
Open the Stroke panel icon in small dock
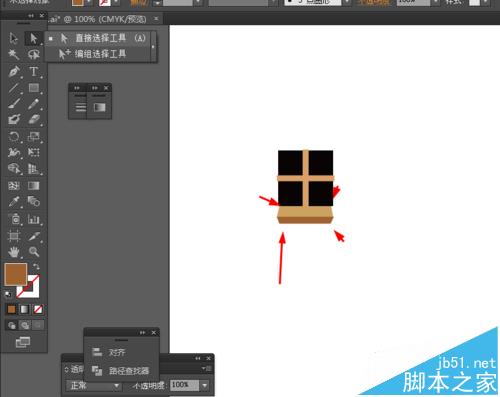[80, 107]
